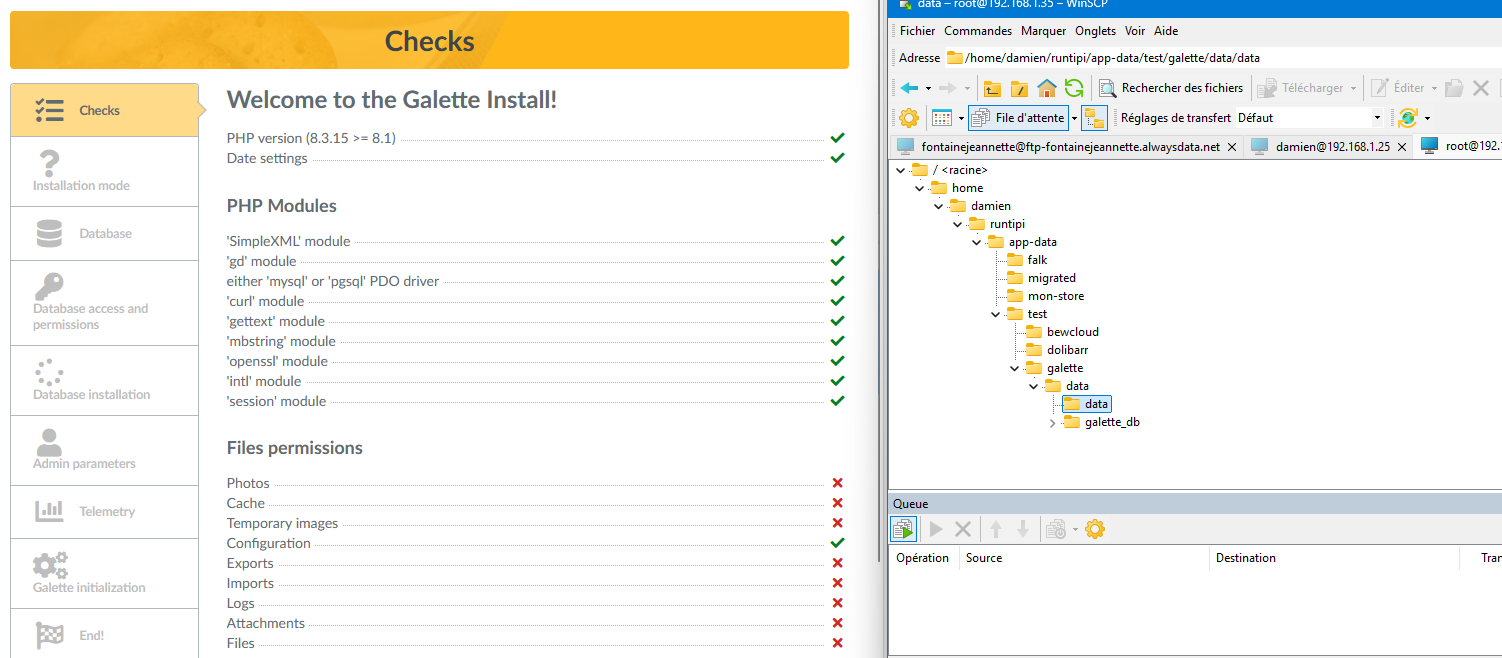Go back with WinSCP blue left arrow
This screenshot has width=1502, height=658.
910,88
